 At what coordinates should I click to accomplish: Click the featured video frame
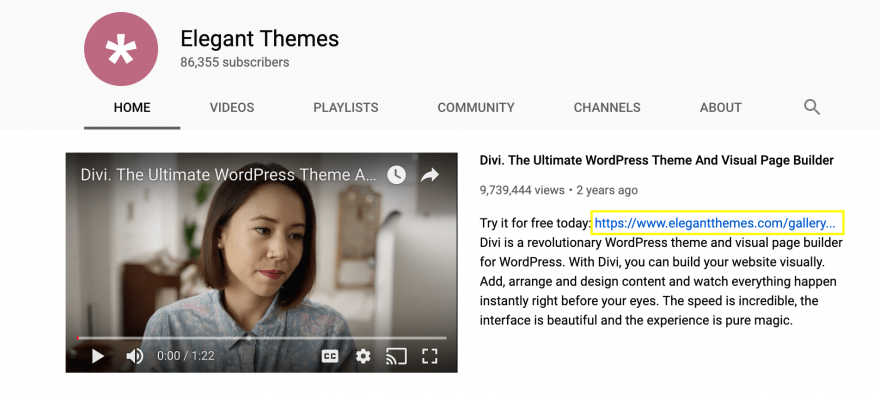tap(262, 262)
